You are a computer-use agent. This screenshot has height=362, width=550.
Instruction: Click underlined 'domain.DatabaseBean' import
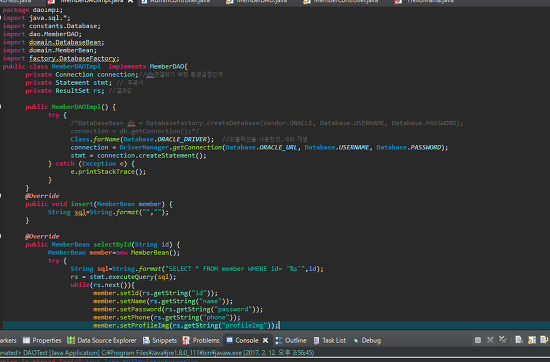[x=66, y=42]
